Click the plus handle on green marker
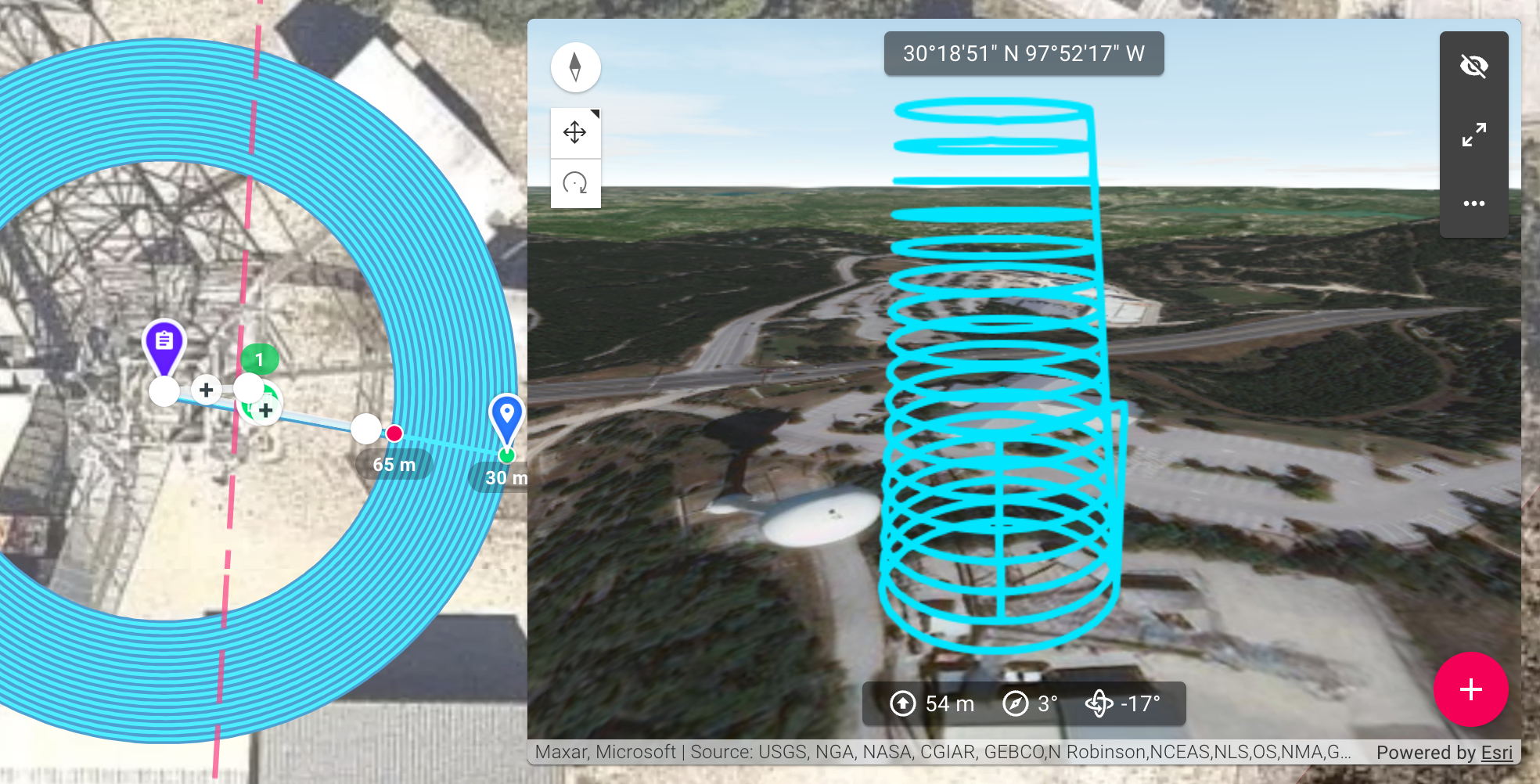Image resolution: width=1540 pixels, height=784 pixels. pos(266,410)
